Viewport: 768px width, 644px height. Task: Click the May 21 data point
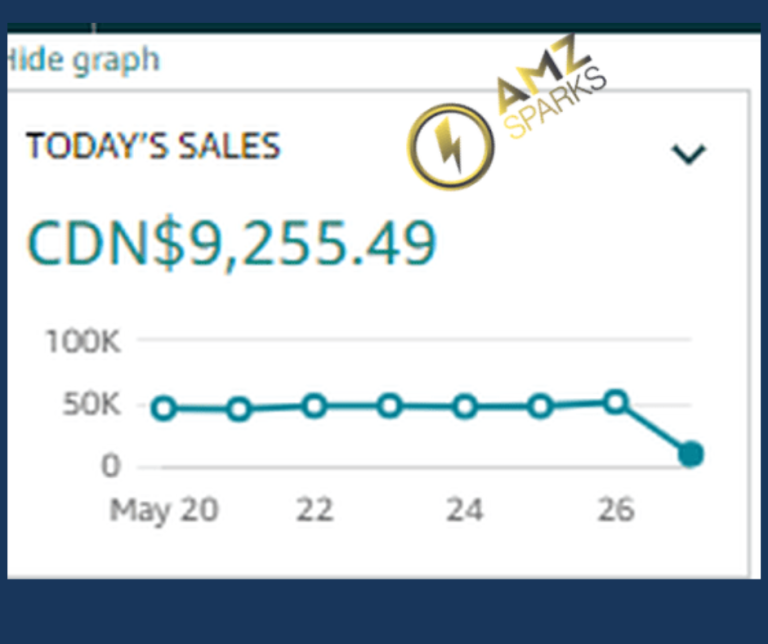pyautogui.click(x=239, y=409)
